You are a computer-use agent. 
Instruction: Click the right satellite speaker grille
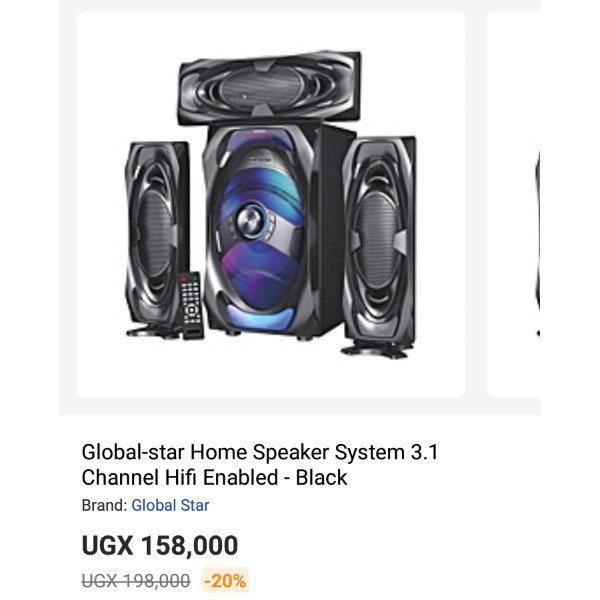click(x=377, y=239)
